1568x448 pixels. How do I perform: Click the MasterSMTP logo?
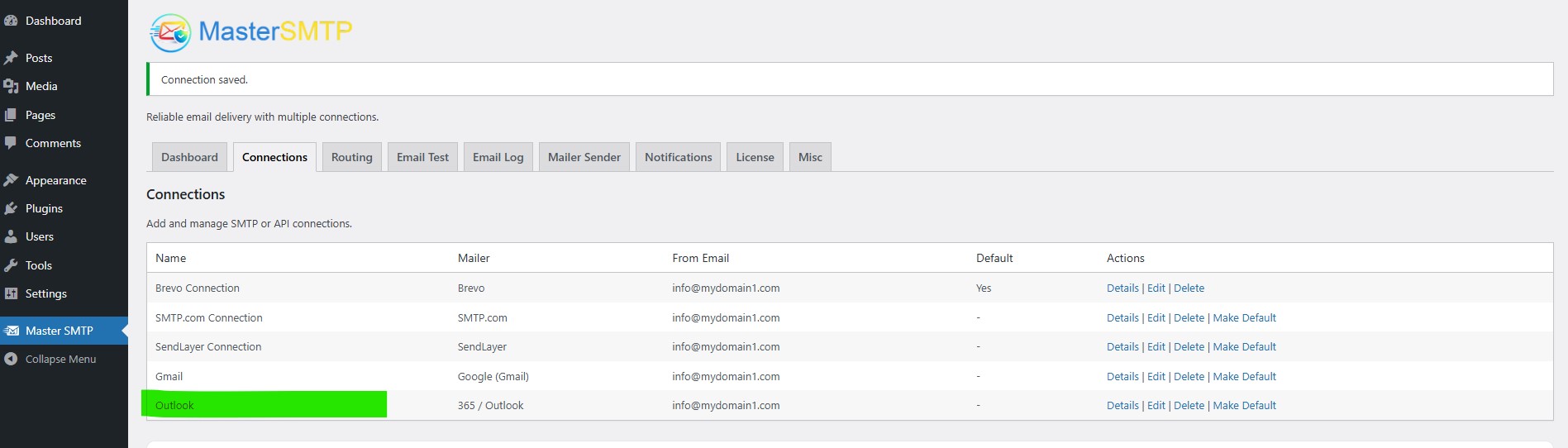251,32
